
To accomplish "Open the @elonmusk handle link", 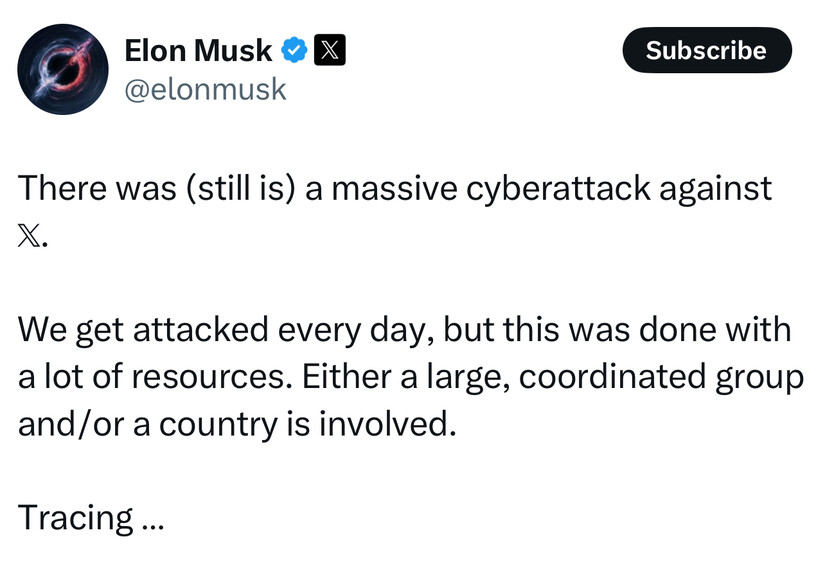I will 205,89.
